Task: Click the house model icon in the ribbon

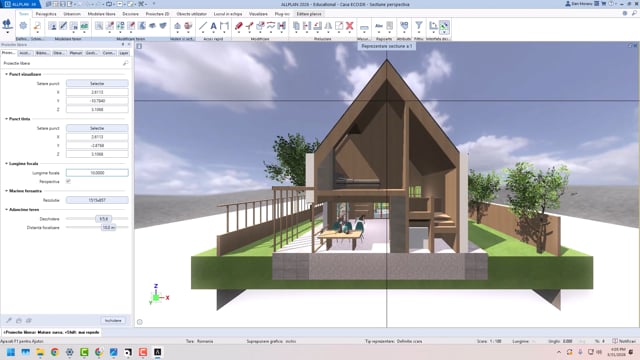Action: point(177,26)
